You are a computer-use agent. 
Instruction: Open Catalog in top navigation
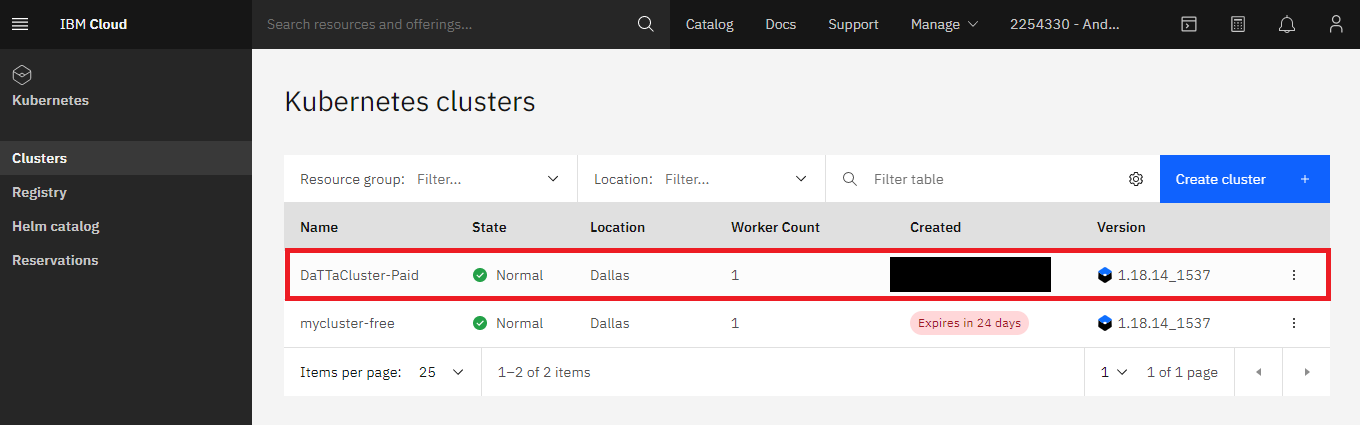709,24
